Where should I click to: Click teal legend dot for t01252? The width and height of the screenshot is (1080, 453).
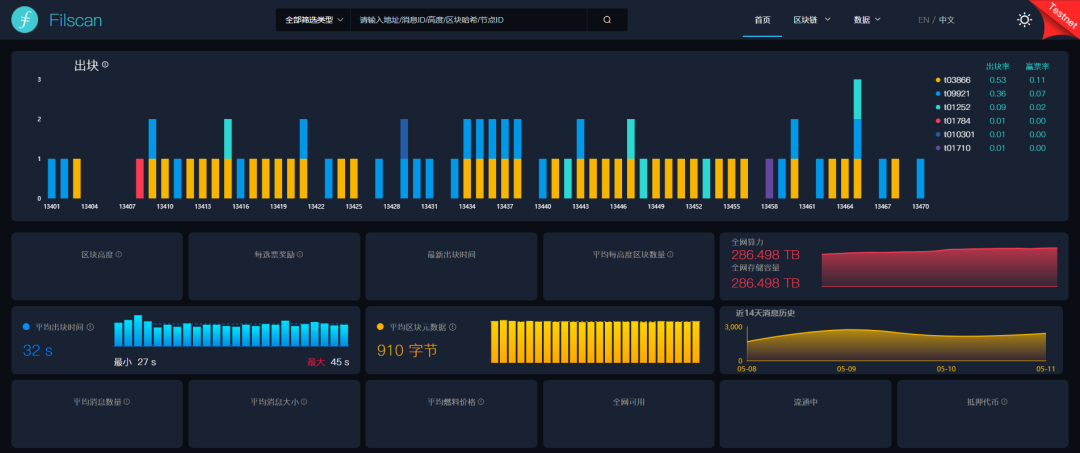(x=937, y=107)
